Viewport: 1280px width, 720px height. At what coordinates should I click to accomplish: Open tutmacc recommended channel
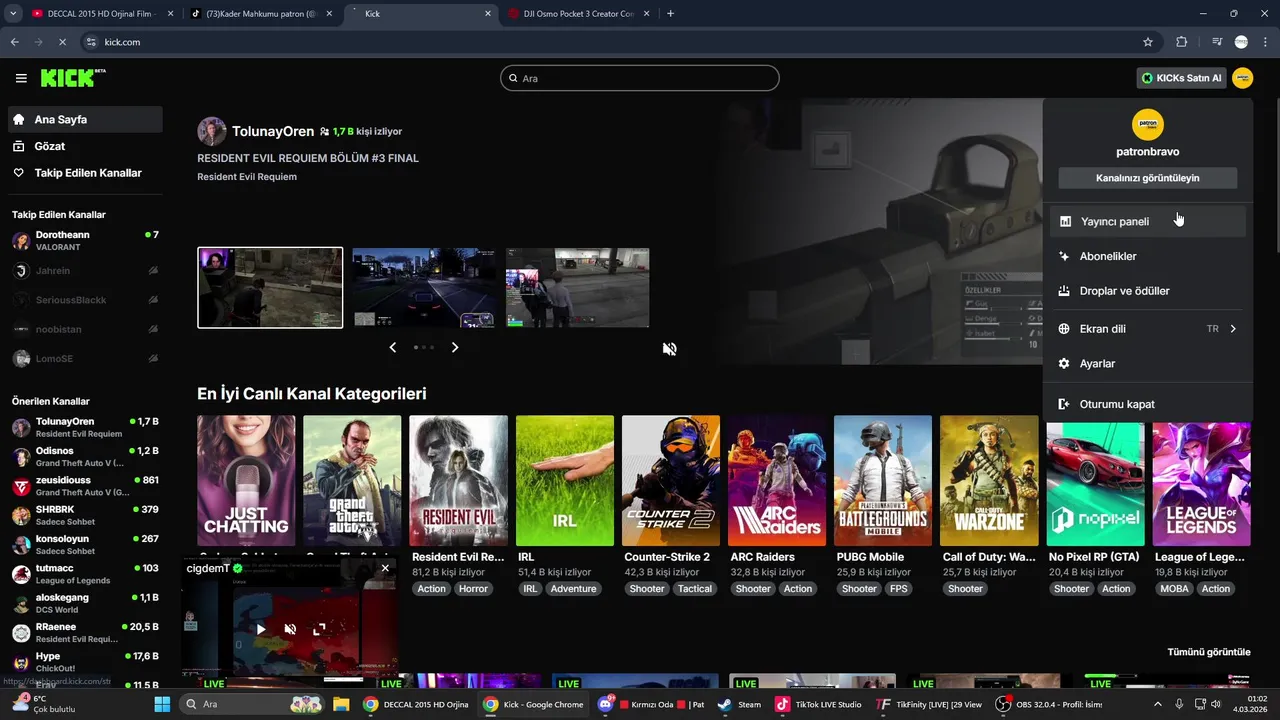84,574
